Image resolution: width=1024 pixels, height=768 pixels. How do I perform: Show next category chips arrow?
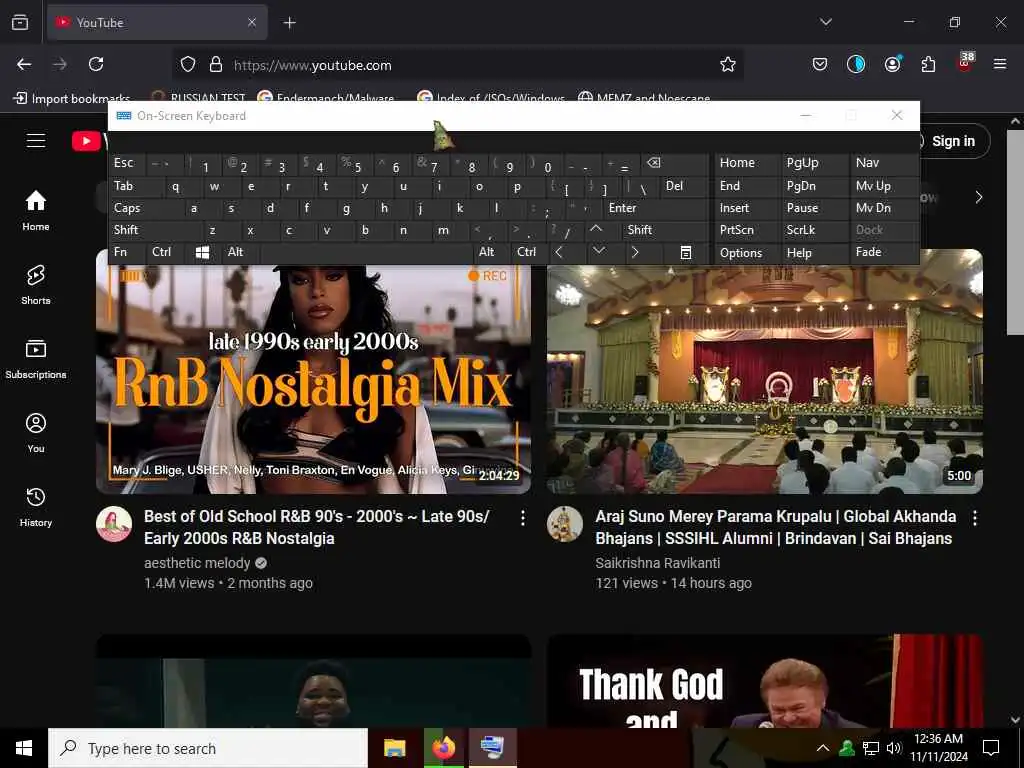tap(978, 197)
